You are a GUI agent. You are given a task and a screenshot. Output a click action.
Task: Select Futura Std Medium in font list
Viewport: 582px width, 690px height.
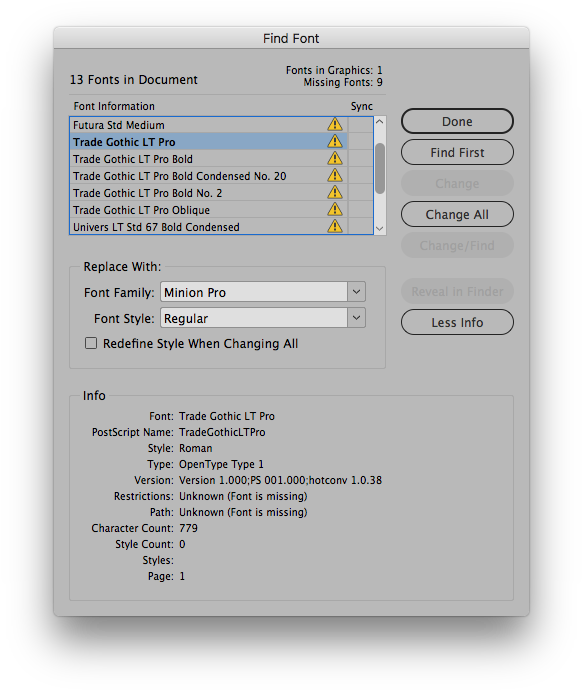click(x=209, y=125)
